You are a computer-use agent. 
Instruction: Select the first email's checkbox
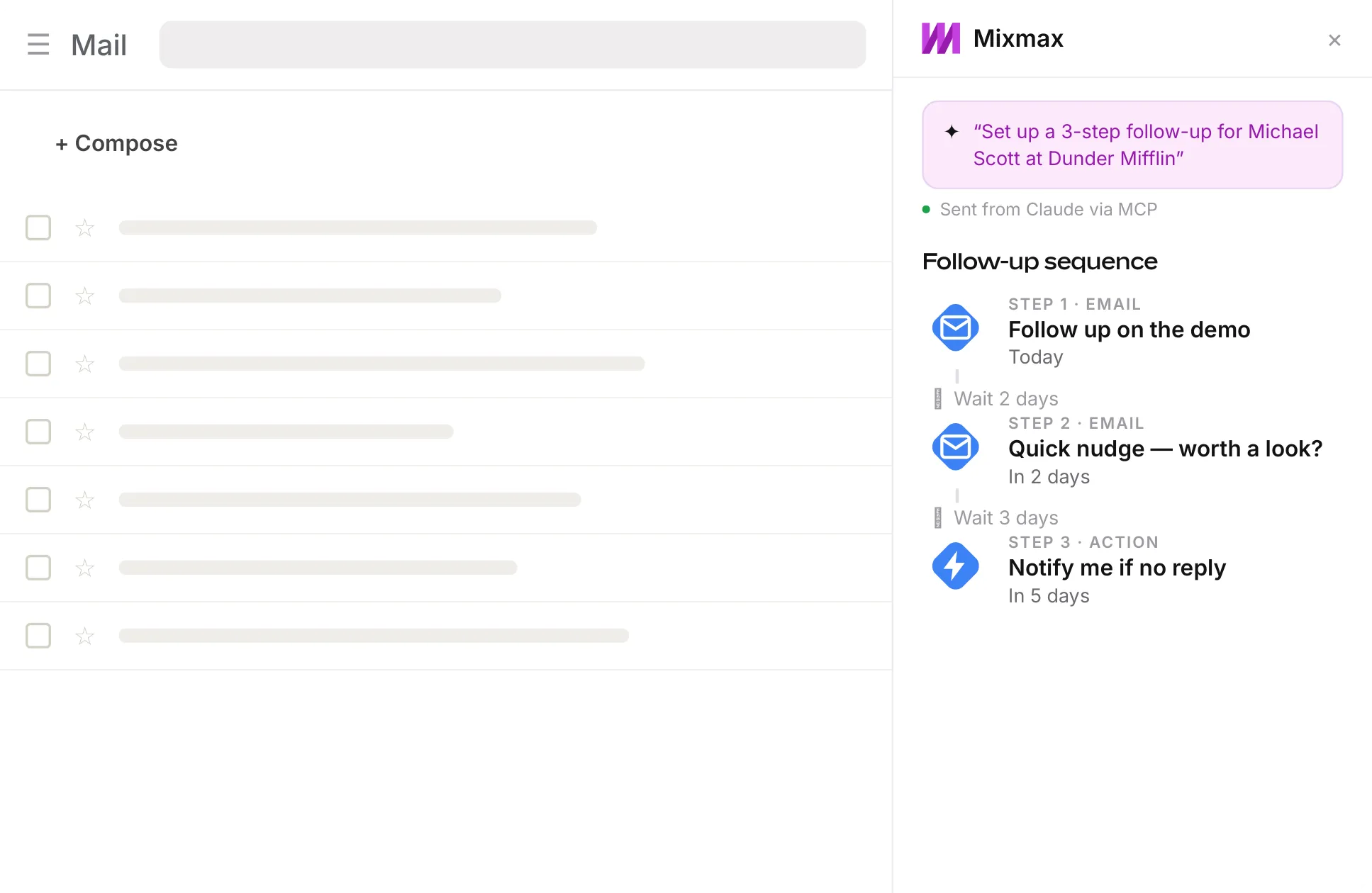click(x=38, y=228)
